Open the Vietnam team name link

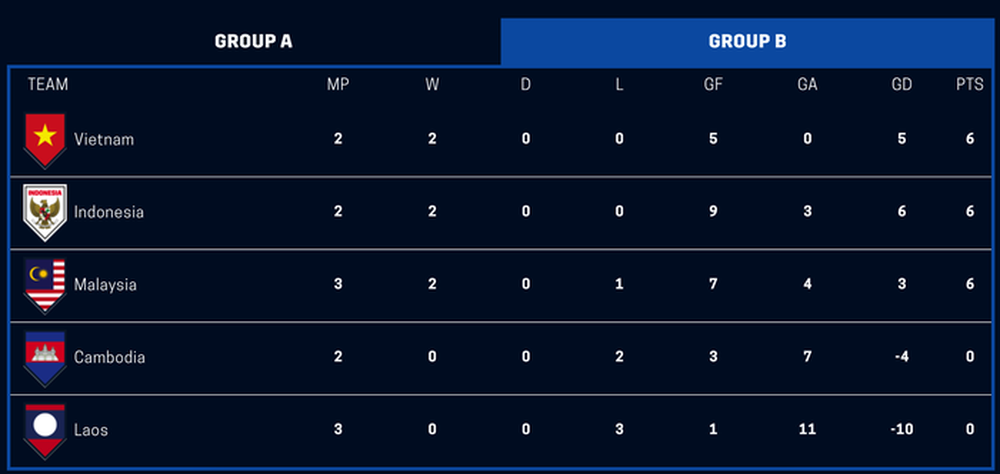pyautogui.click(x=104, y=139)
